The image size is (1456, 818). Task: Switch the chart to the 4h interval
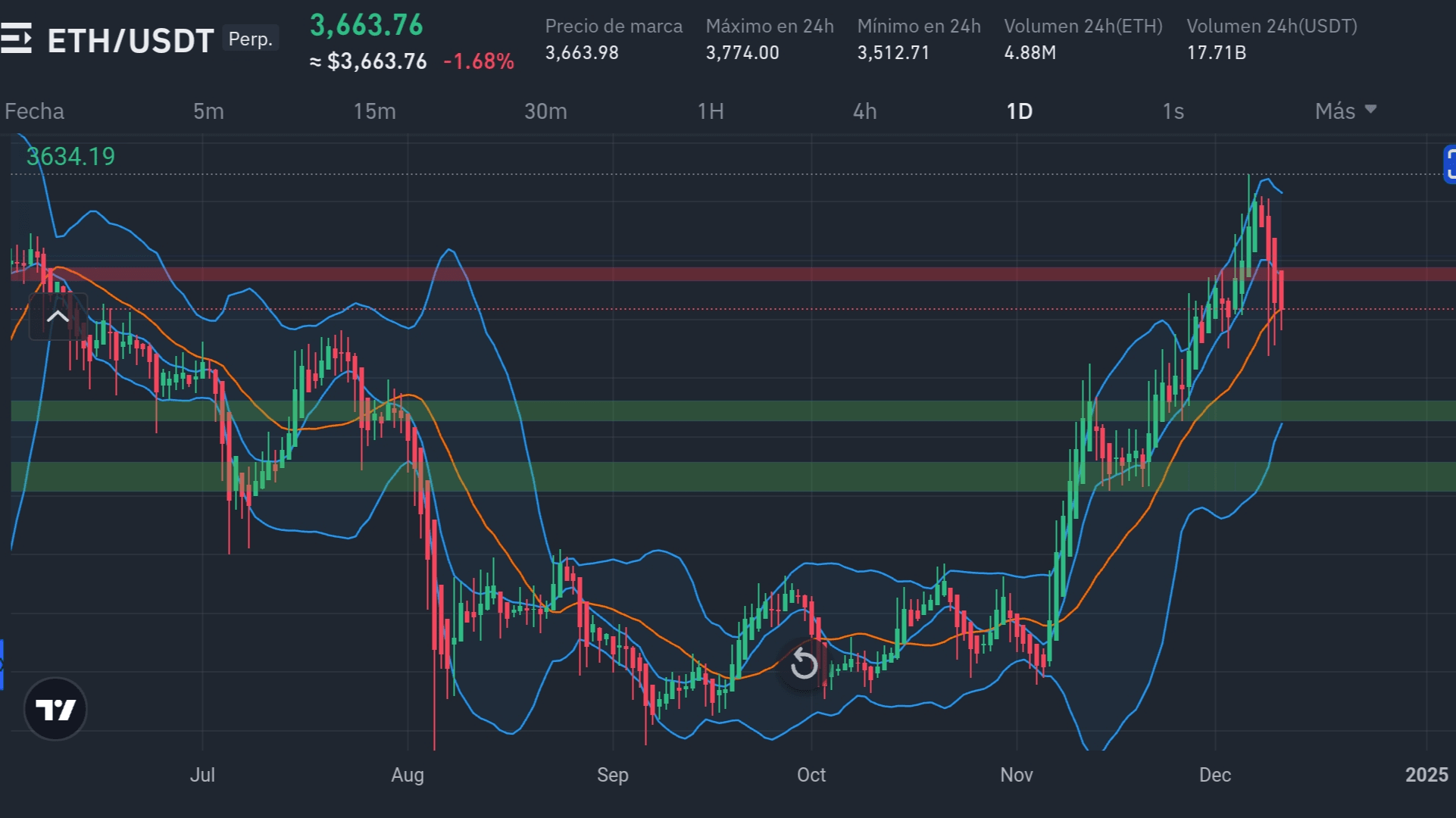pos(864,111)
